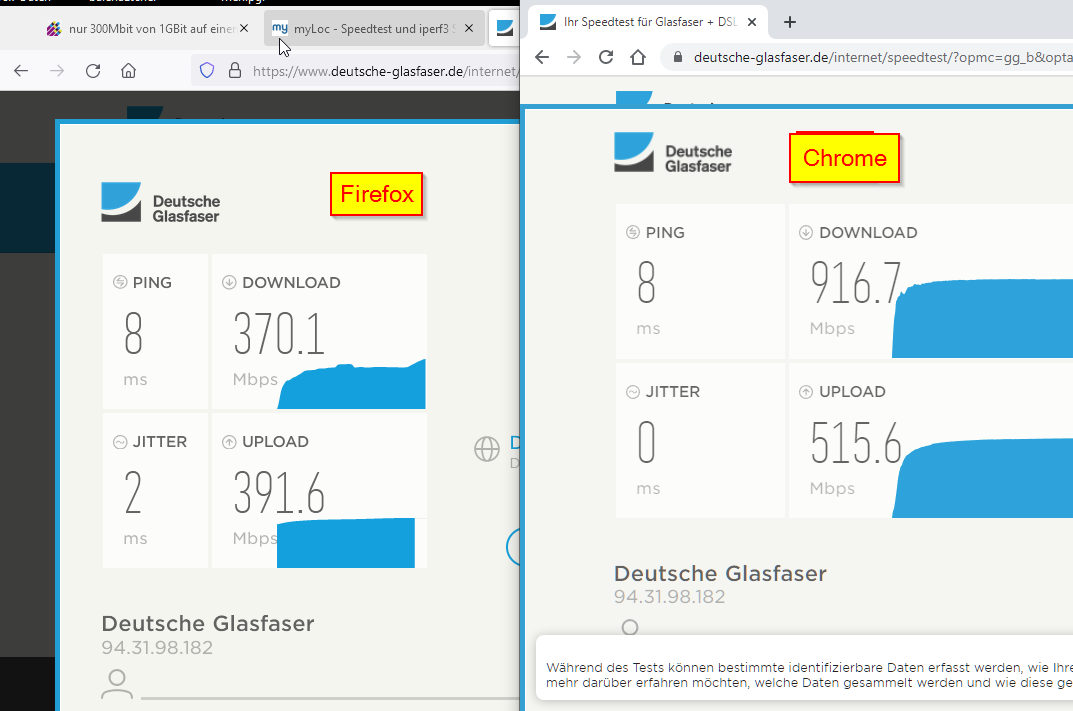1073x711 pixels.
Task: Click Chrome upload speed graph
Action: point(983,478)
